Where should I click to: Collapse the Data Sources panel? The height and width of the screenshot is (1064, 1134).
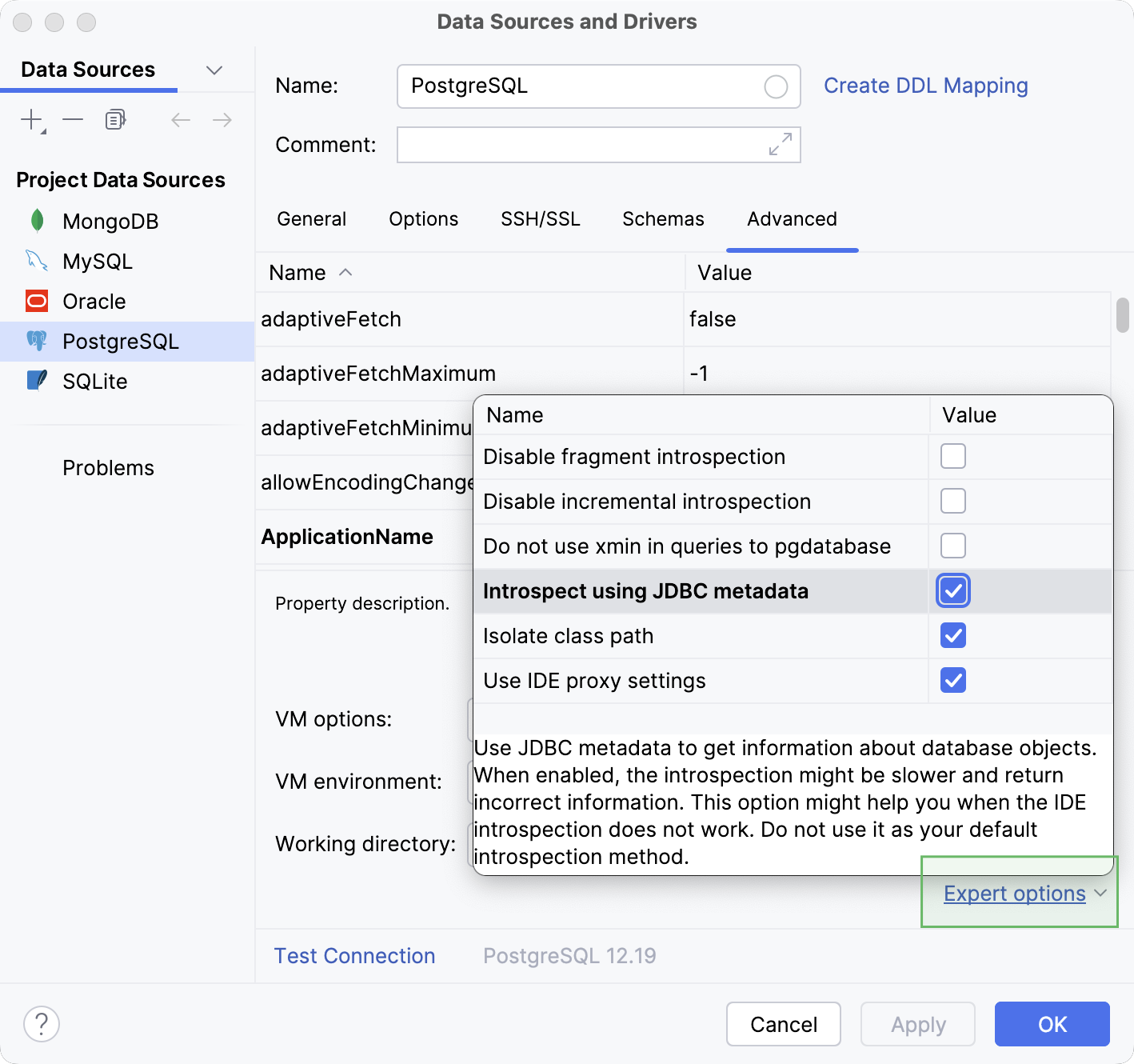(214, 70)
